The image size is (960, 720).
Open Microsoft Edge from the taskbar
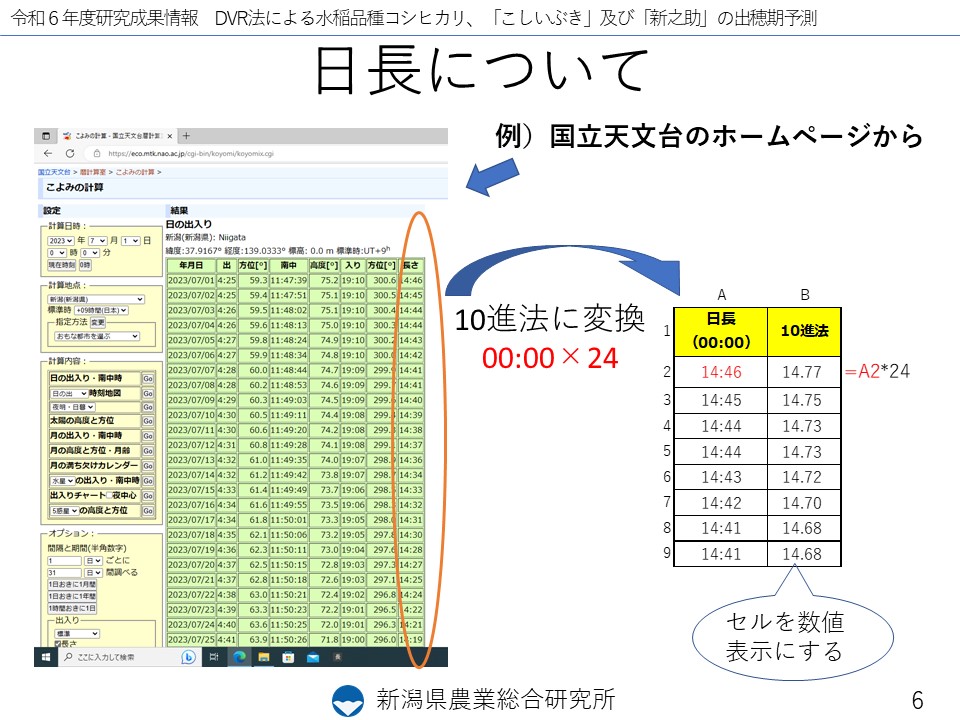pyautogui.click(x=240, y=657)
